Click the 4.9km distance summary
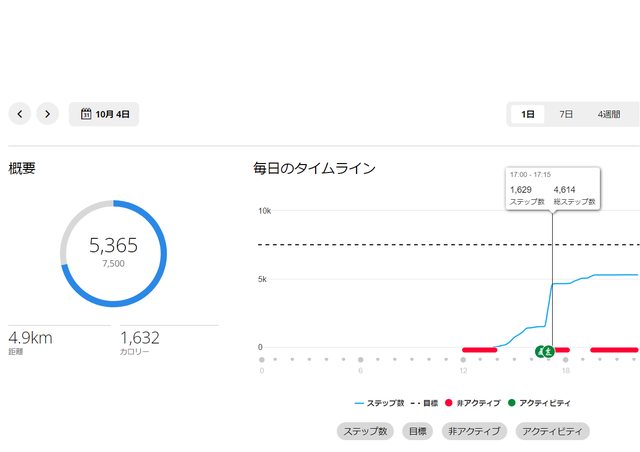The width and height of the screenshot is (640, 452). coord(30,340)
